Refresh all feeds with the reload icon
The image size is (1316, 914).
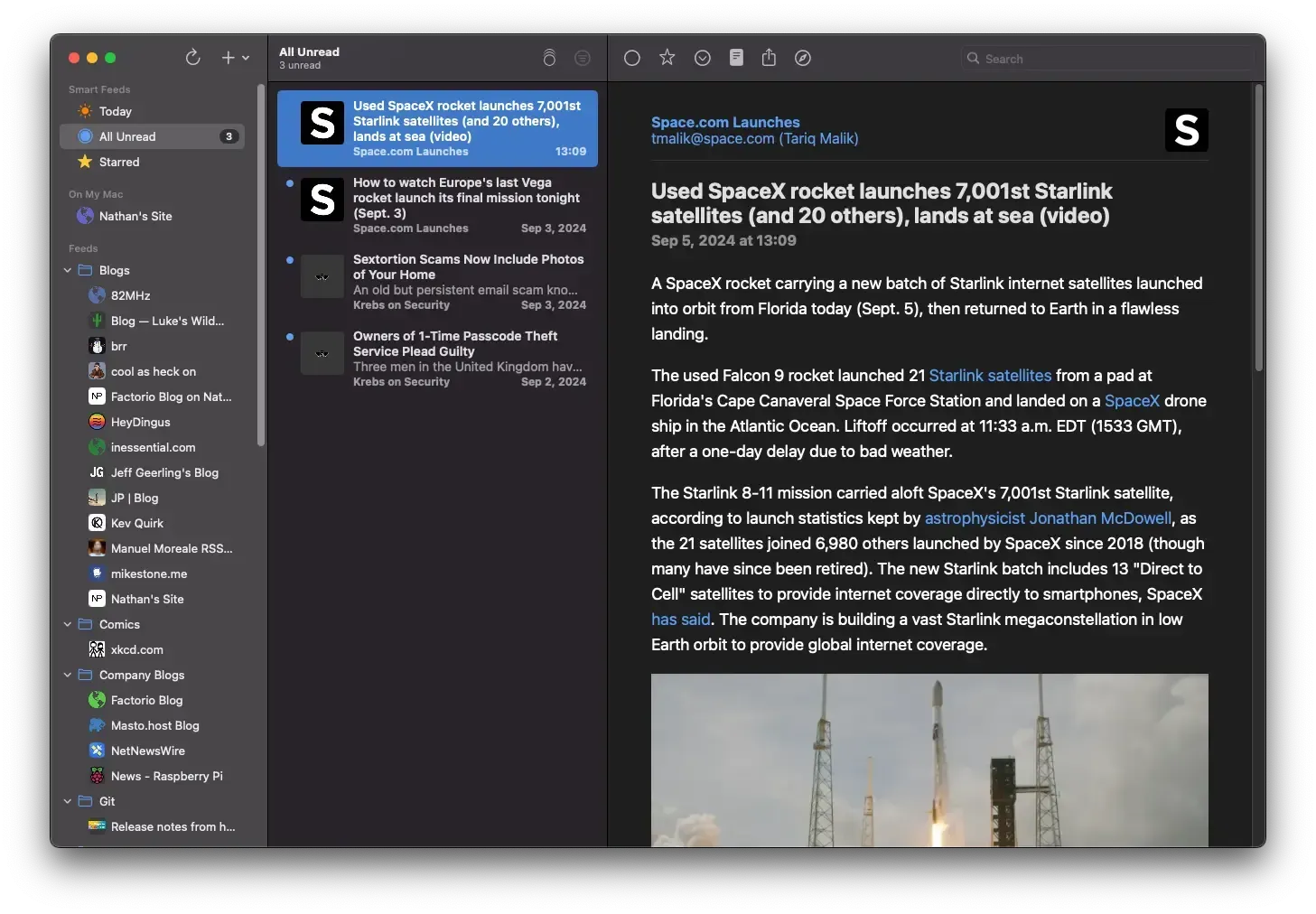coord(192,58)
